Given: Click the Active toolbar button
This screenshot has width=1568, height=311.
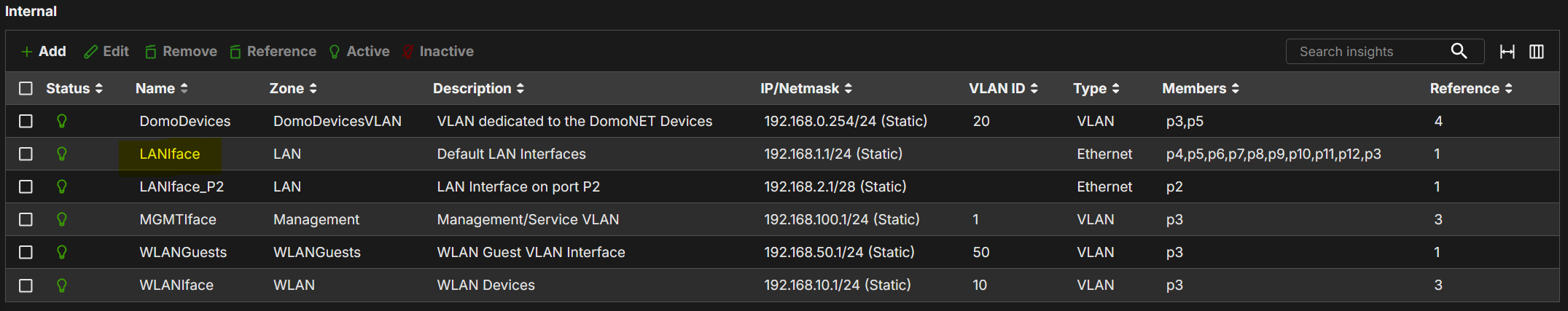Looking at the screenshot, I should coord(359,52).
